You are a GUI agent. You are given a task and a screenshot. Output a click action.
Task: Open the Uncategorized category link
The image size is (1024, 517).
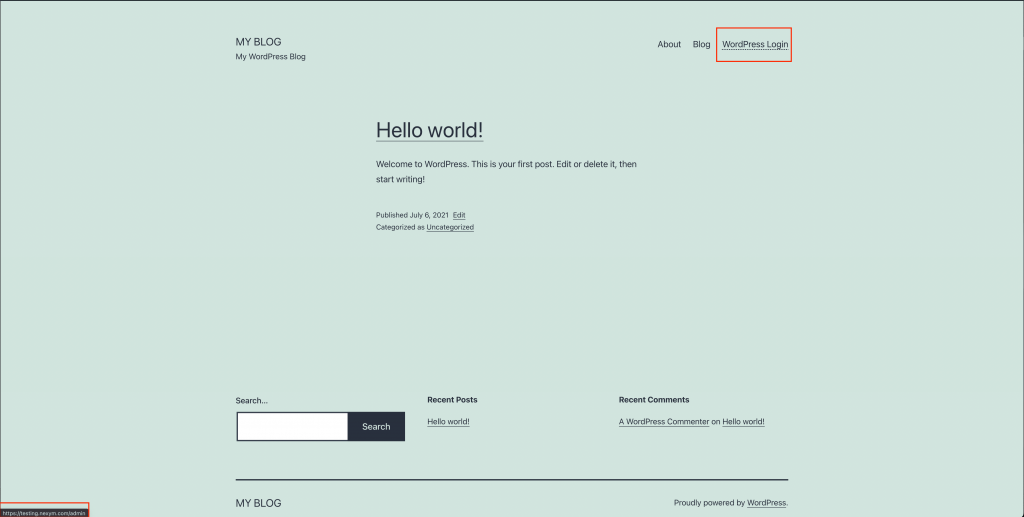click(x=450, y=227)
